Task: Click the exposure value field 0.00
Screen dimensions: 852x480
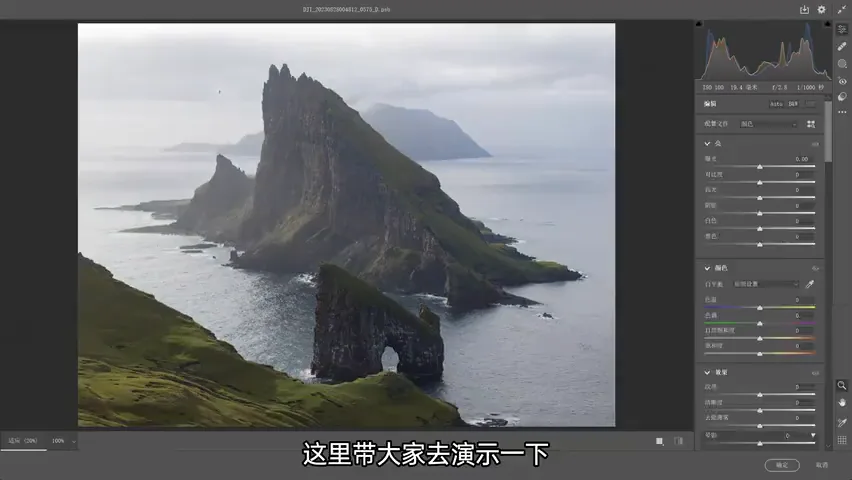Action: pyautogui.click(x=803, y=159)
